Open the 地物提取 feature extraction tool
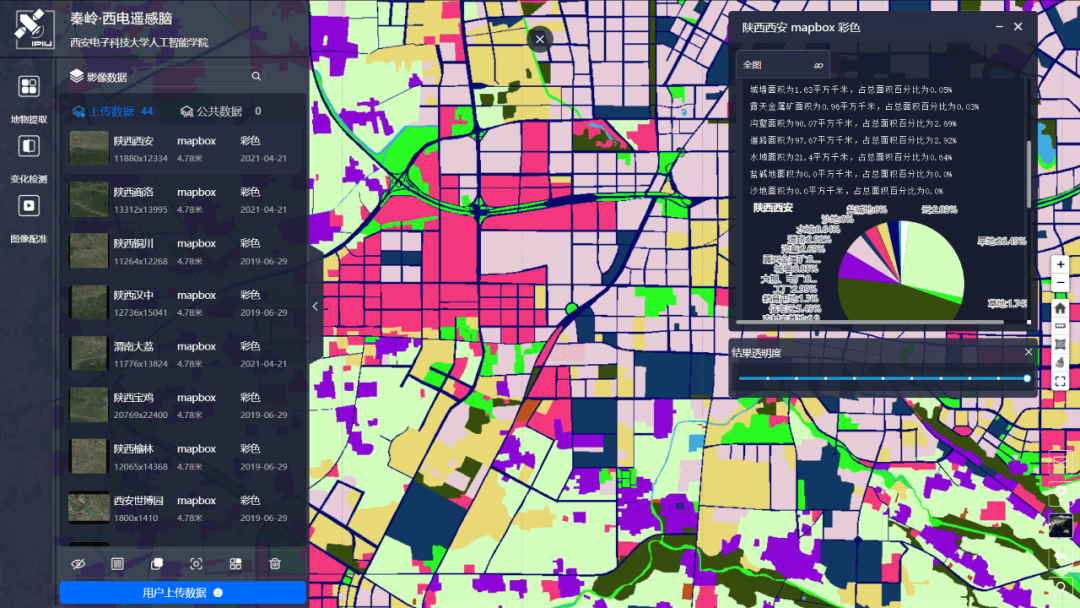1080x608 pixels. click(29, 87)
